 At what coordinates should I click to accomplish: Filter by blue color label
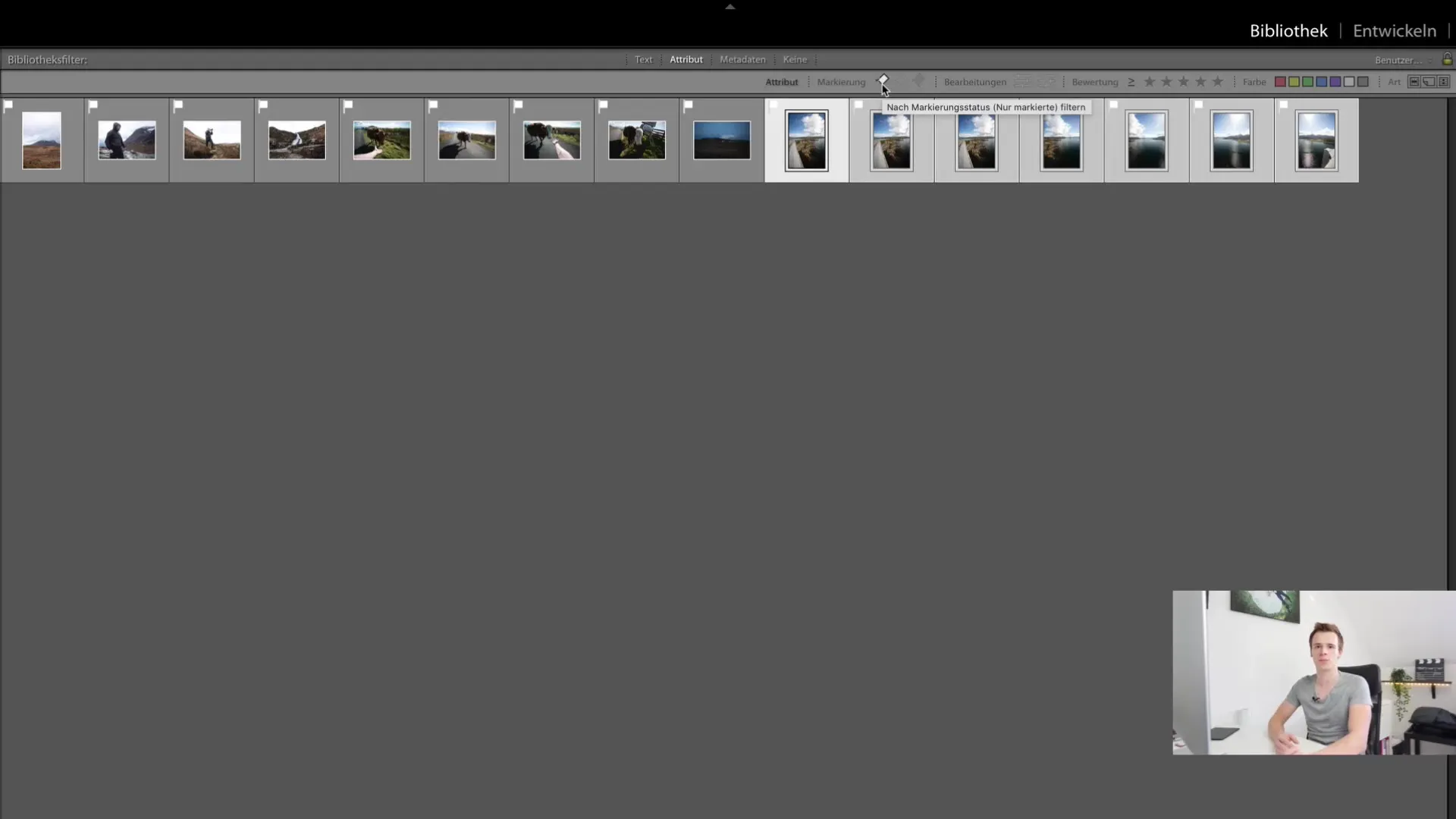click(1321, 82)
